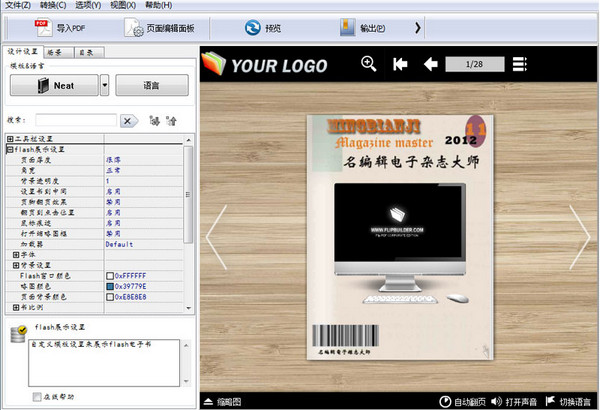Jump to first page arrow icon
Image resolution: width=600 pixels, height=410 pixels.
(400, 64)
